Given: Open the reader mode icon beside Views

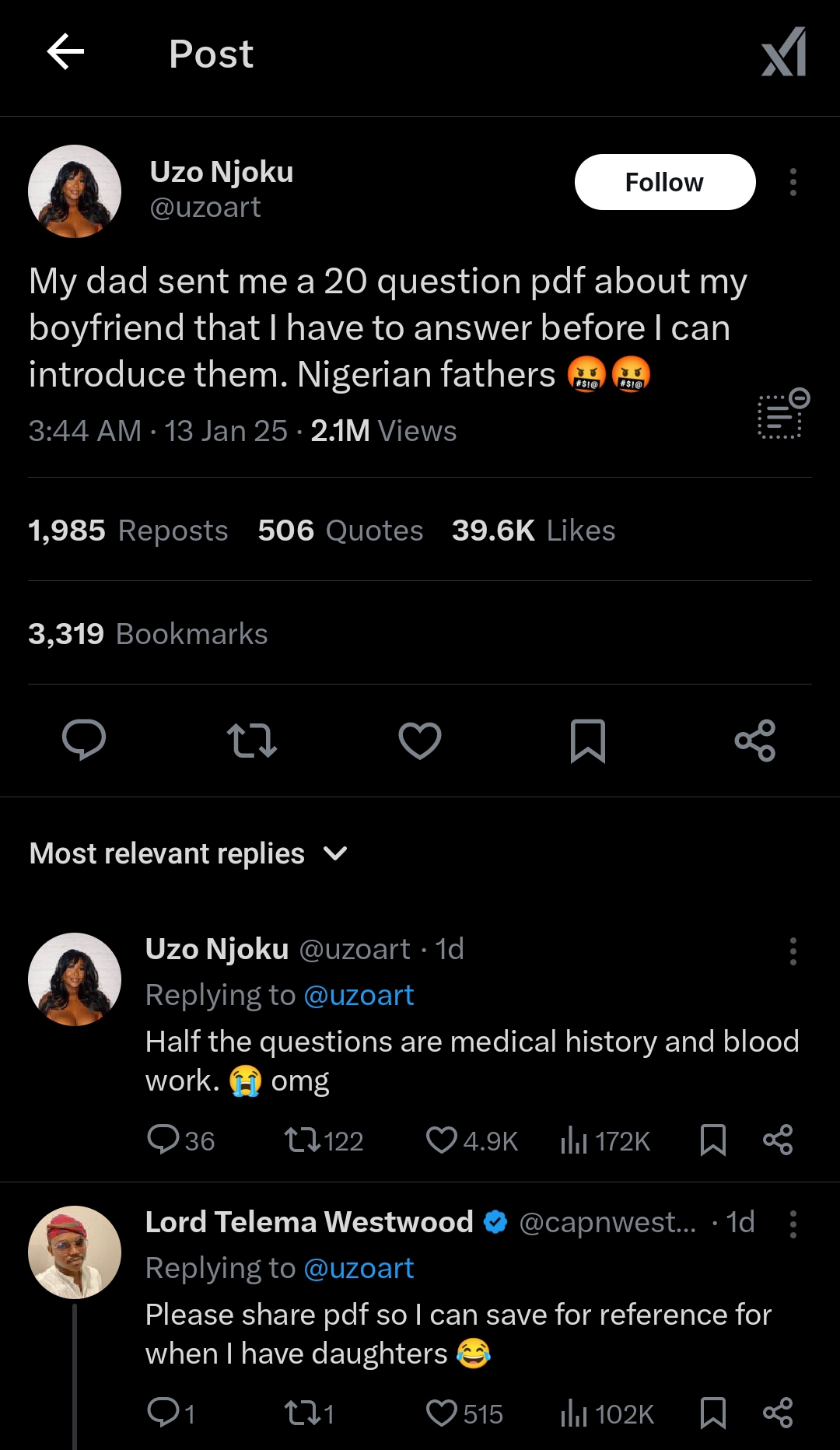Looking at the screenshot, I should click(x=782, y=414).
